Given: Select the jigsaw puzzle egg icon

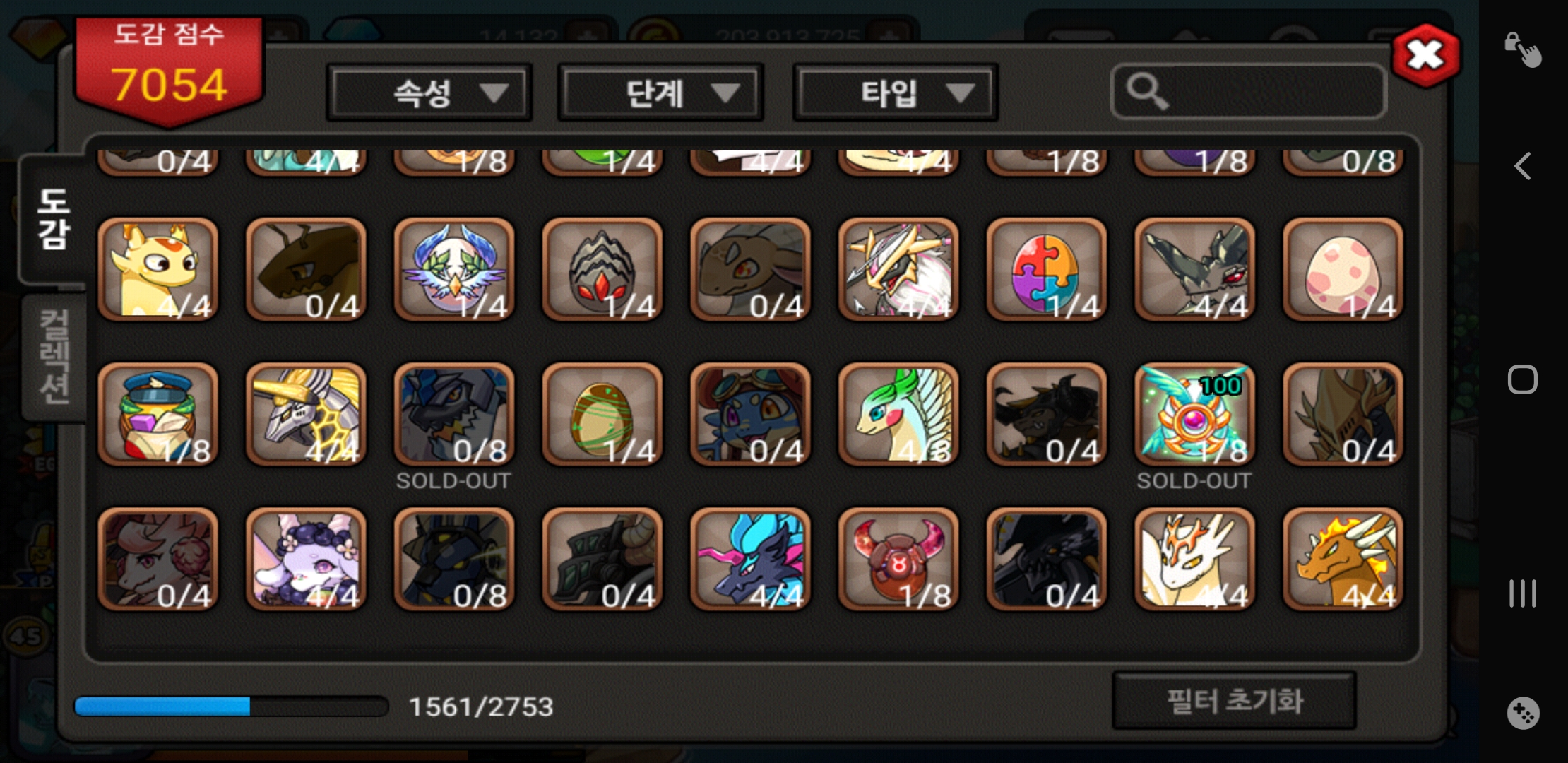Looking at the screenshot, I should point(1046,269).
